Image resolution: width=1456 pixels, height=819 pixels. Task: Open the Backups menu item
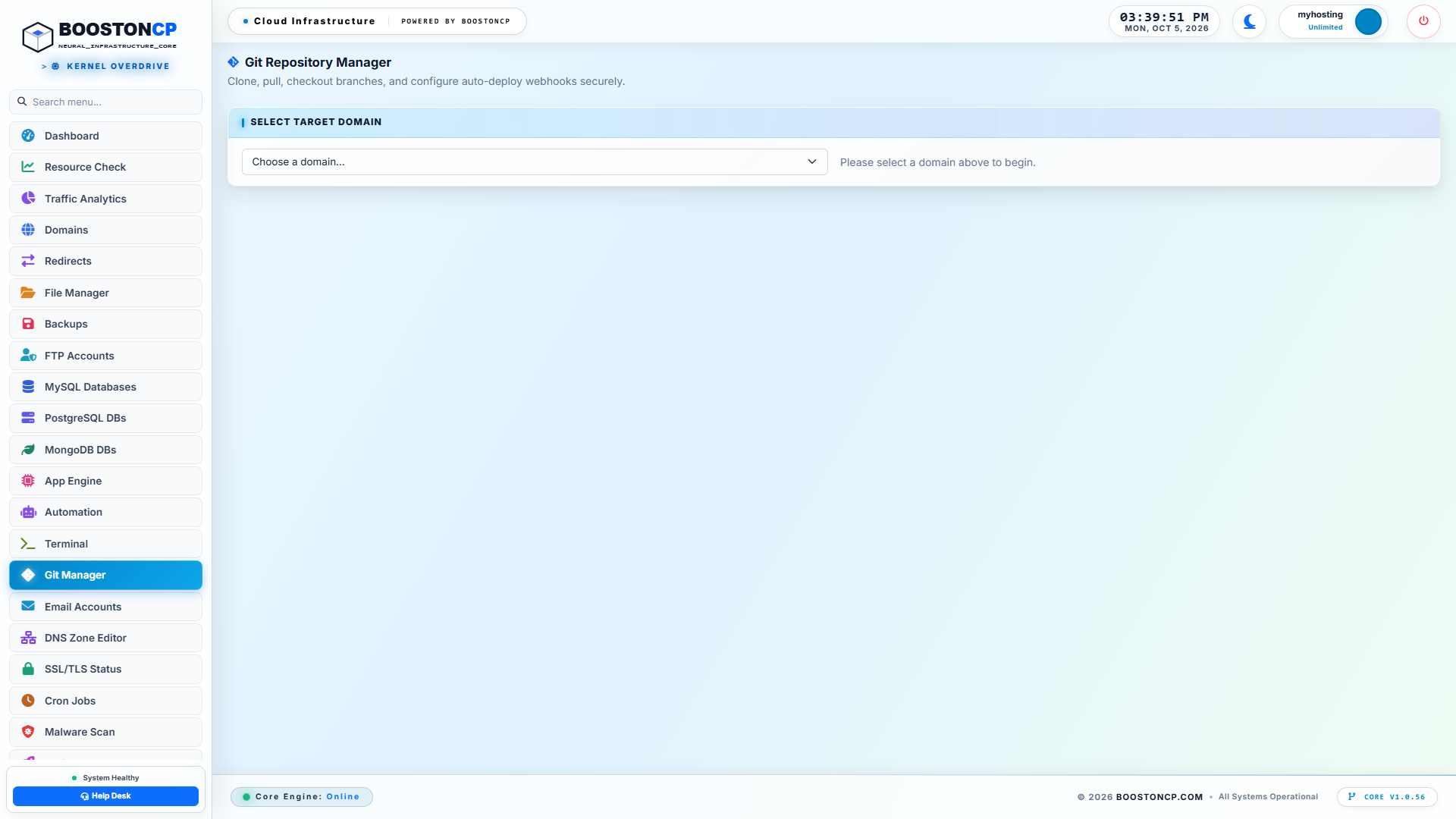pos(105,324)
